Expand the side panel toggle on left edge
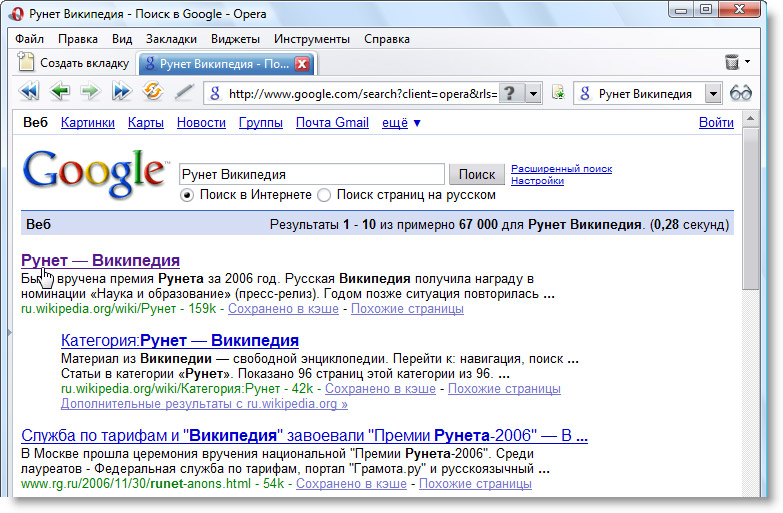 coord(9,332)
